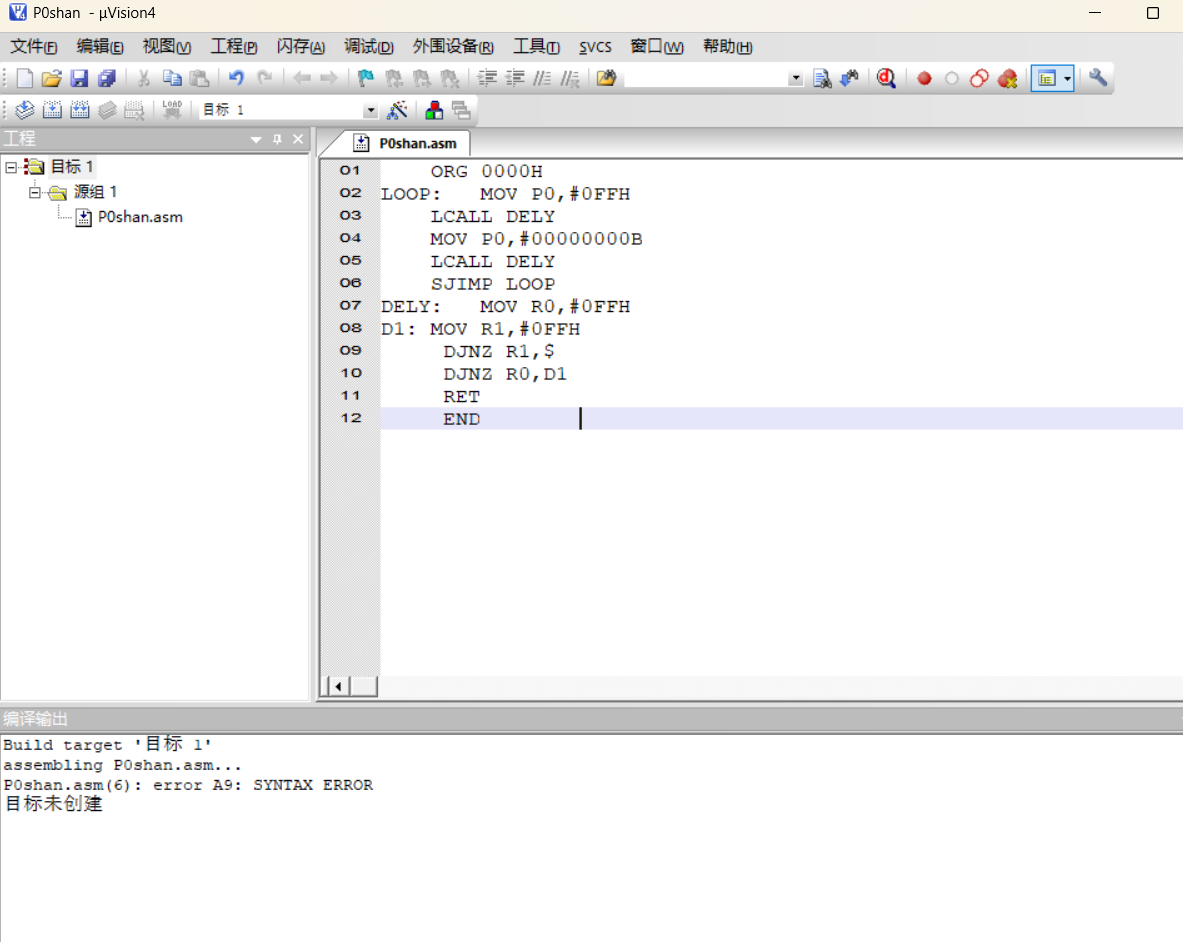1183x942 pixels.
Task: Open Configuration with the wrench icon
Action: pos(1098,78)
